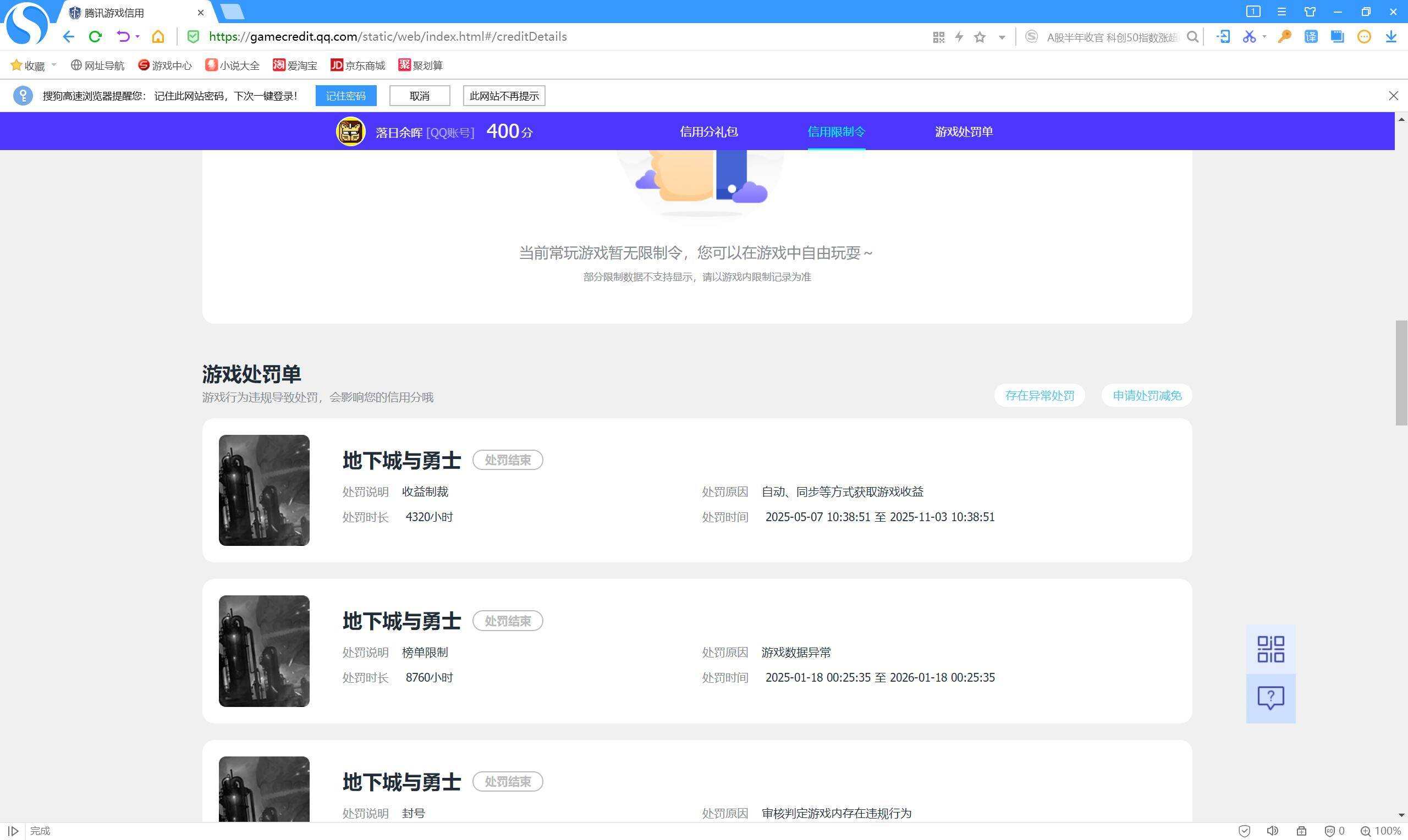Go back using the back arrow
Image resolution: width=1408 pixels, height=840 pixels.
pos(69,37)
